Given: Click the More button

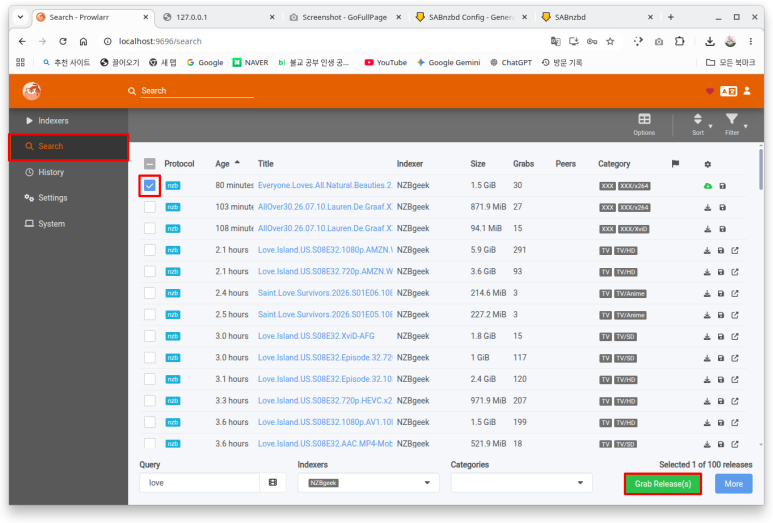Looking at the screenshot, I should 734,484.
